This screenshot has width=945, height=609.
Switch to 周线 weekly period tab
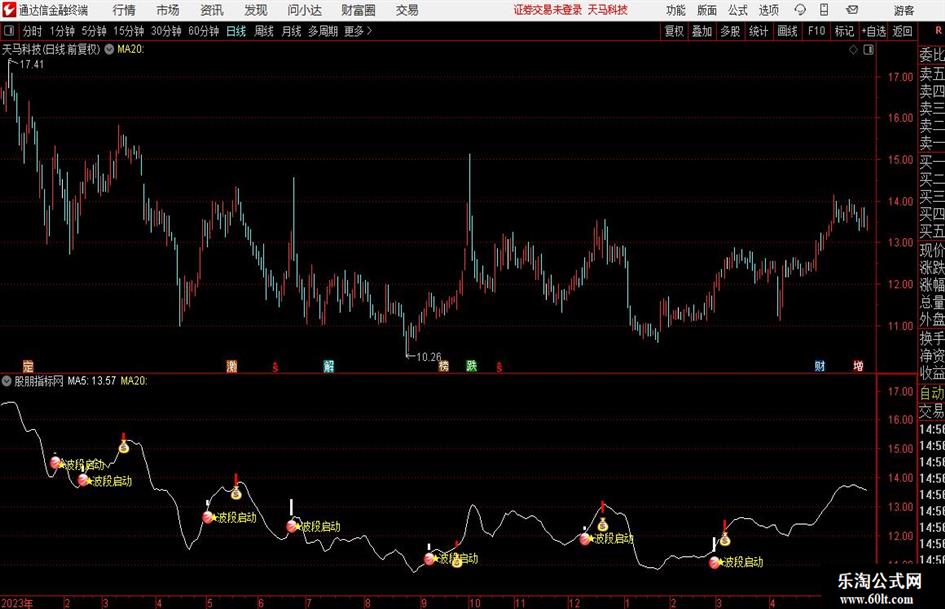point(263,31)
